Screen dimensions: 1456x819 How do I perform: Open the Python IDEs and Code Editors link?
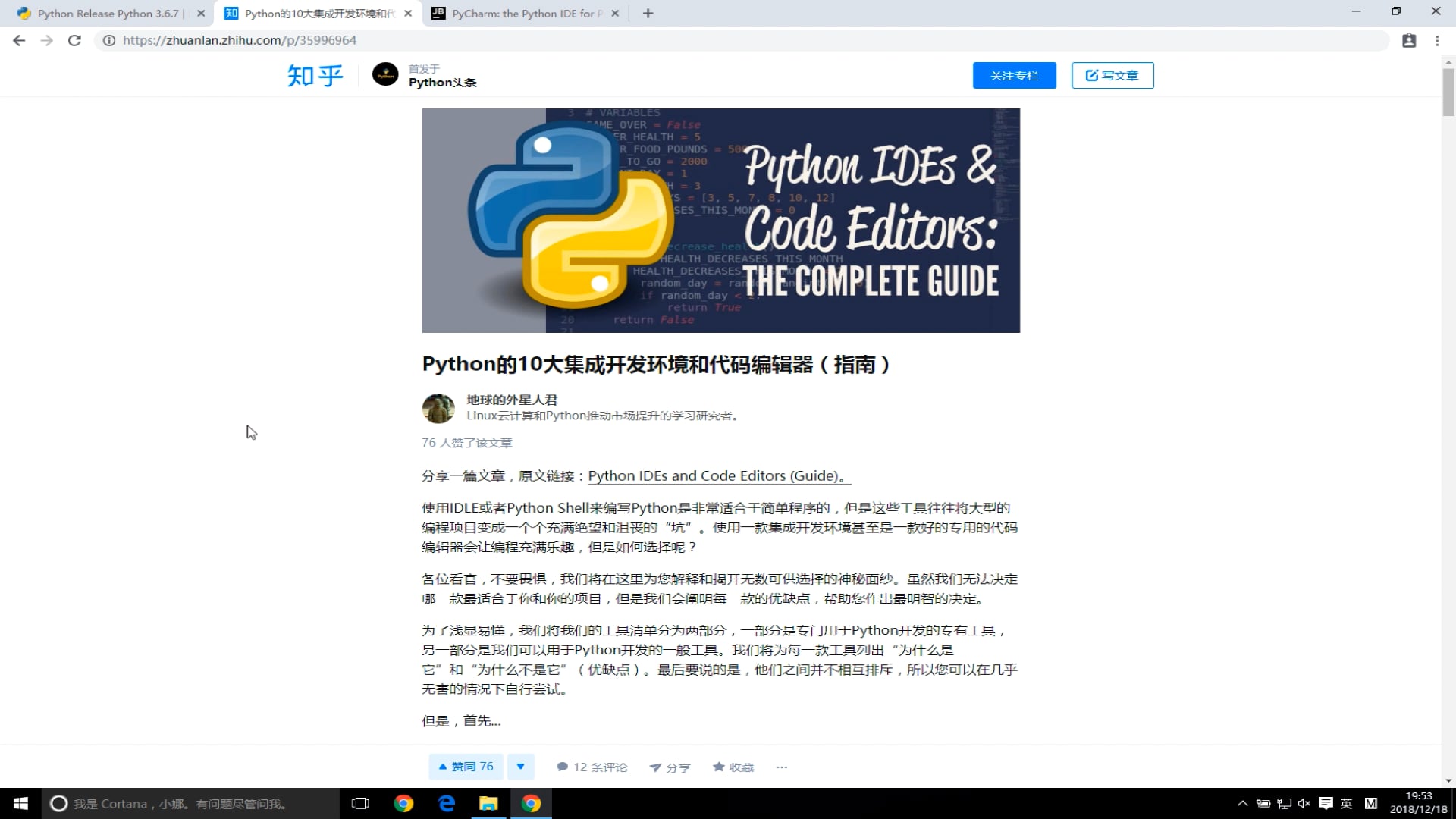pyautogui.click(x=716, y=475)
